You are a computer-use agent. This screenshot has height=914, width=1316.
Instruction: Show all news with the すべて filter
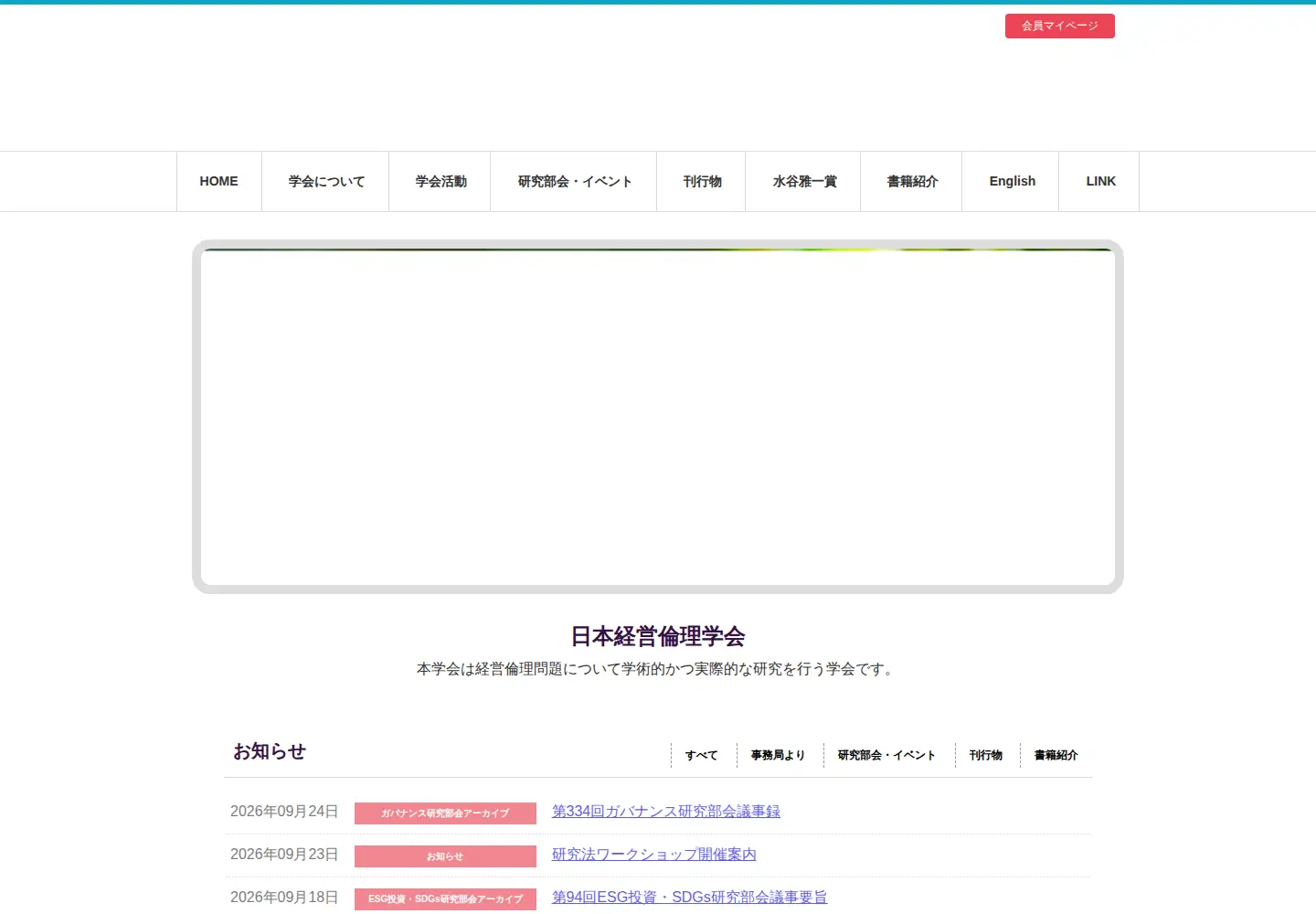(x=701, y=755)
